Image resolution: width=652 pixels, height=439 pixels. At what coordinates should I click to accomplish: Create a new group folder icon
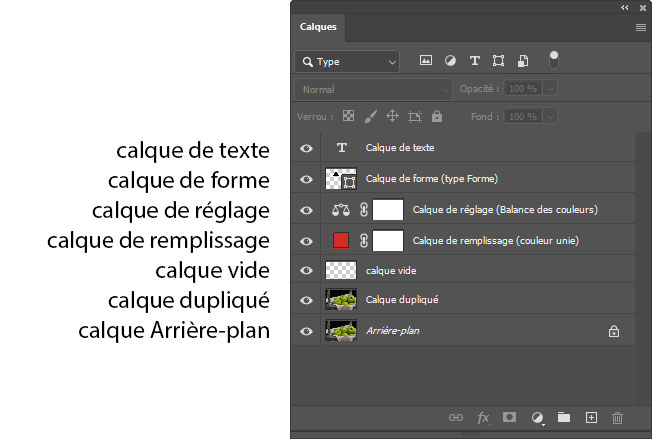pyautogui.click(x=564, y=417)
